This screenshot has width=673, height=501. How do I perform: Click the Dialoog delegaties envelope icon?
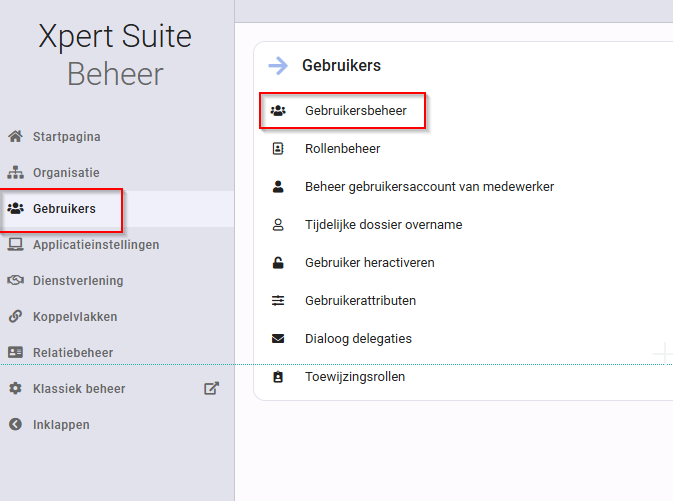pyautogui.click(x=278, y=339)
